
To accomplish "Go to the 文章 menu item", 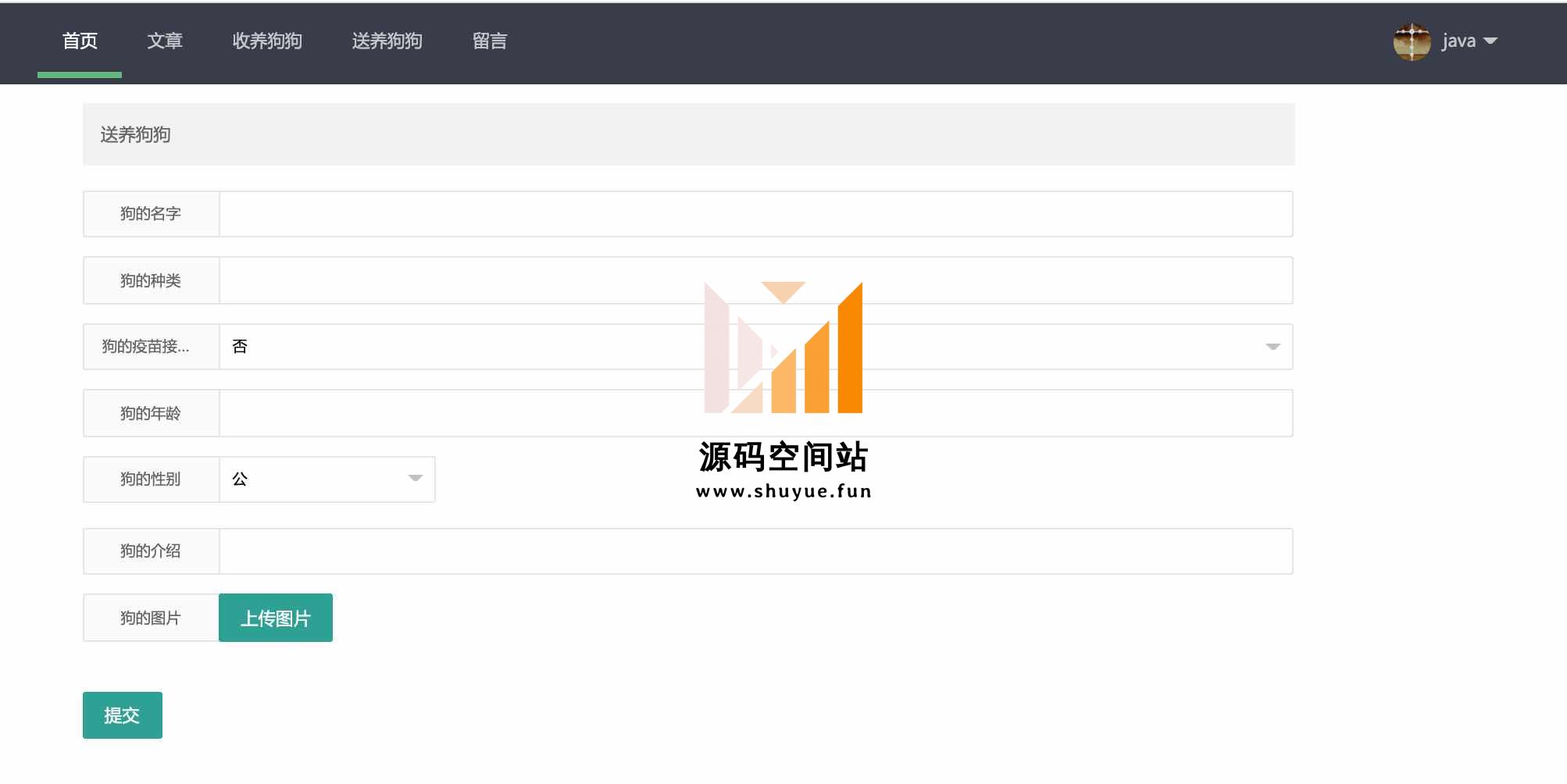I will click(165, 41).
